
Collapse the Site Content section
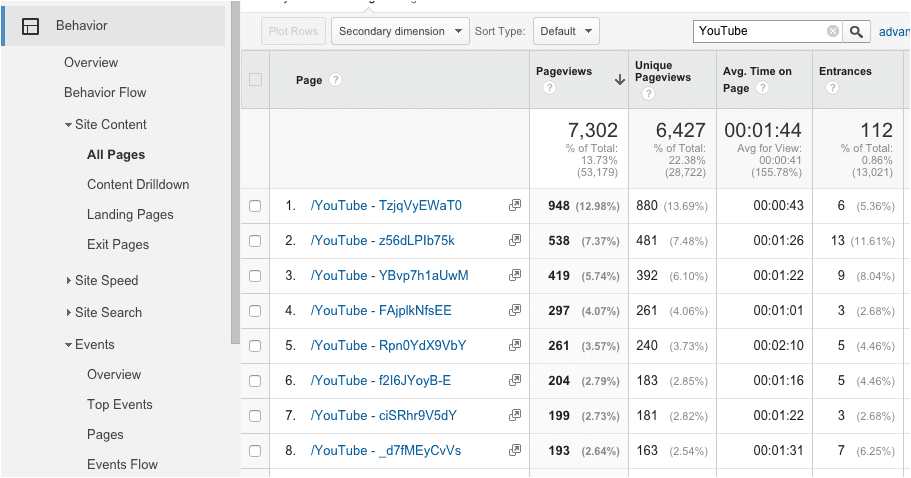pos(69,125)
